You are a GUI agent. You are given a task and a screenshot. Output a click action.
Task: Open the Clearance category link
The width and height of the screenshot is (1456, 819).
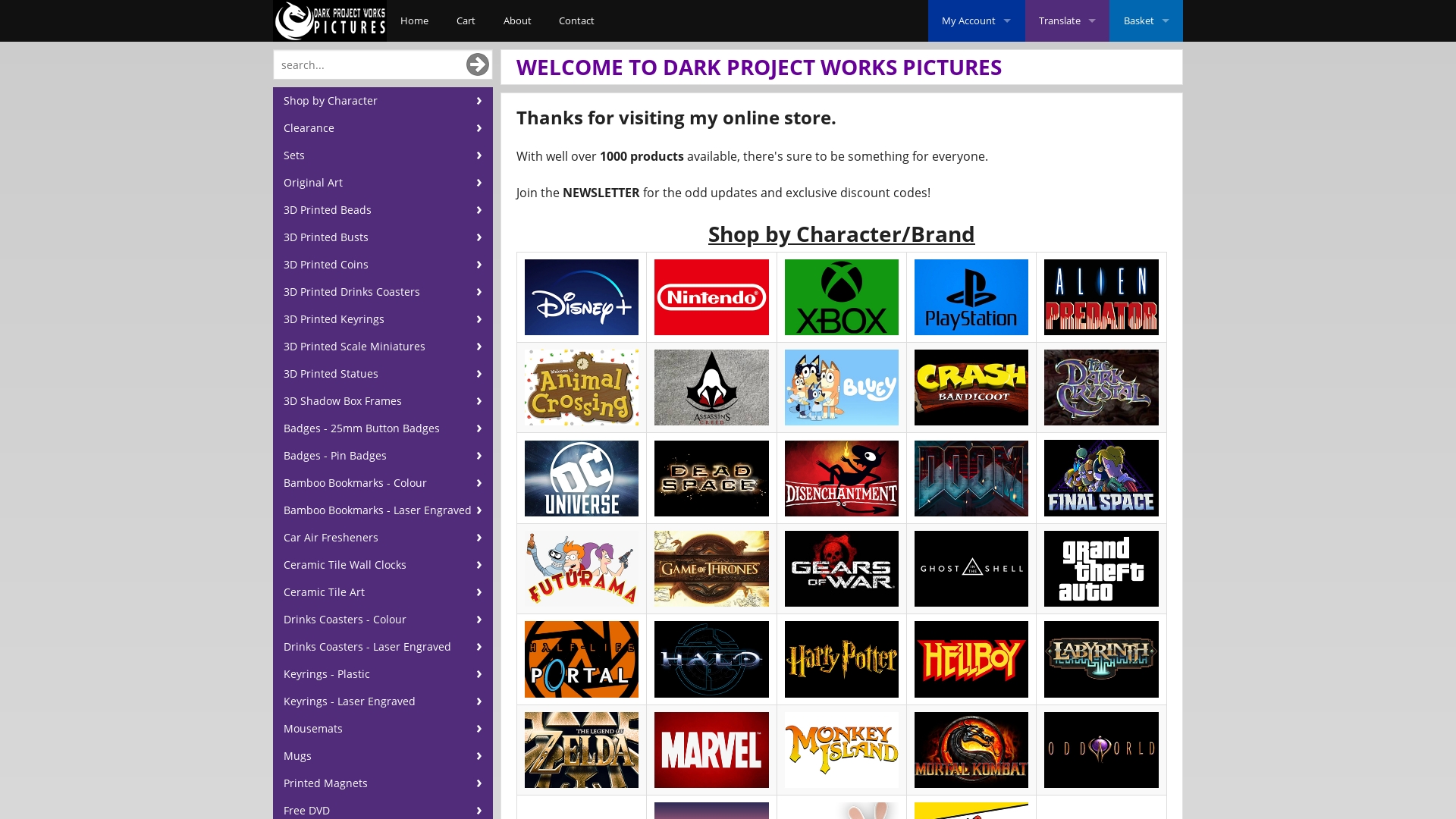click(x=382, y=128)
